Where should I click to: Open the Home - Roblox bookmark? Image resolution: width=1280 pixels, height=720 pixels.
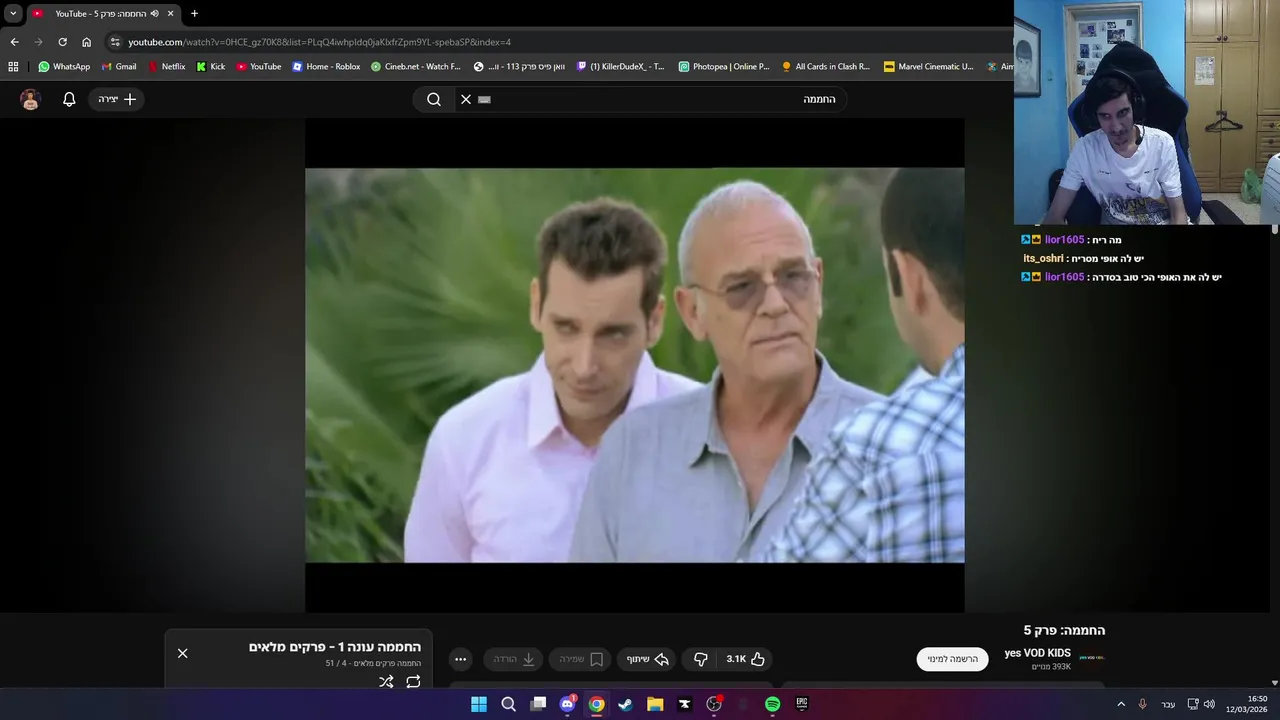(x=326, y=67)
